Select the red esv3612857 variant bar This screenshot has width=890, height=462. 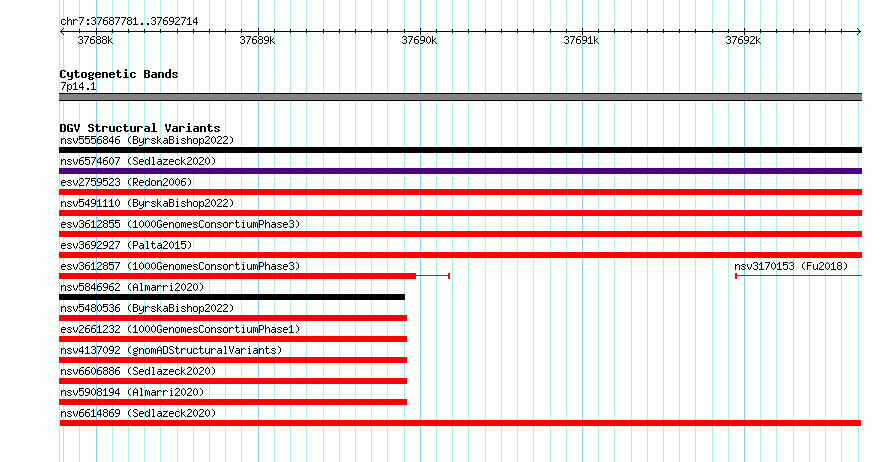(x=237, y=276)
